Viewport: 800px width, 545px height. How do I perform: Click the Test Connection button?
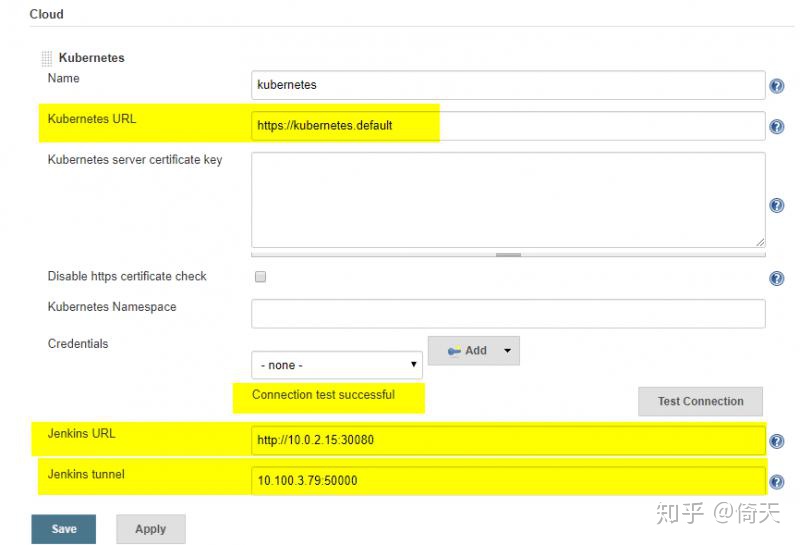tap(700, 401)
